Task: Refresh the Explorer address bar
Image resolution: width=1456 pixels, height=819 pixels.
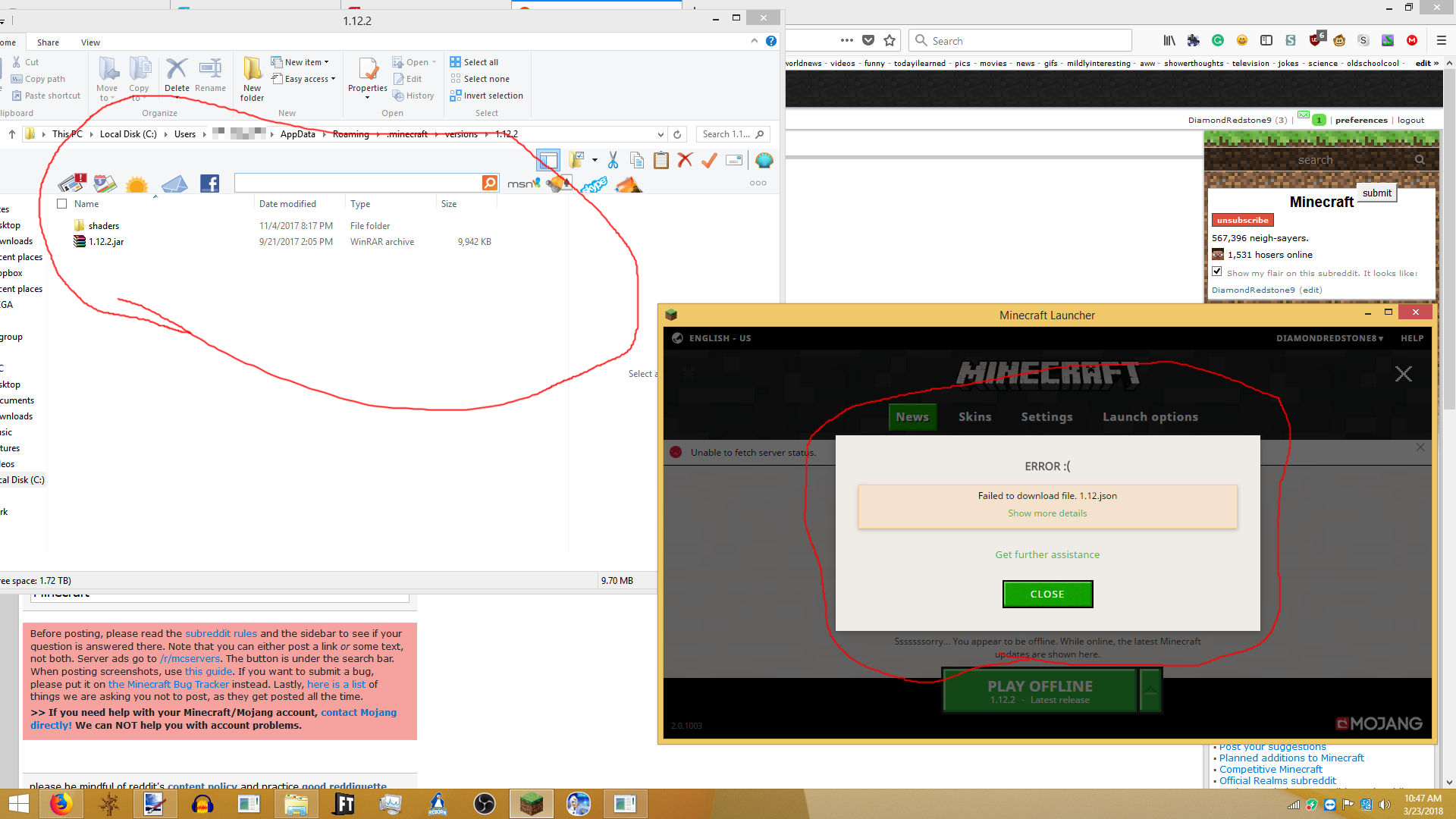Action: click(677, 134)
